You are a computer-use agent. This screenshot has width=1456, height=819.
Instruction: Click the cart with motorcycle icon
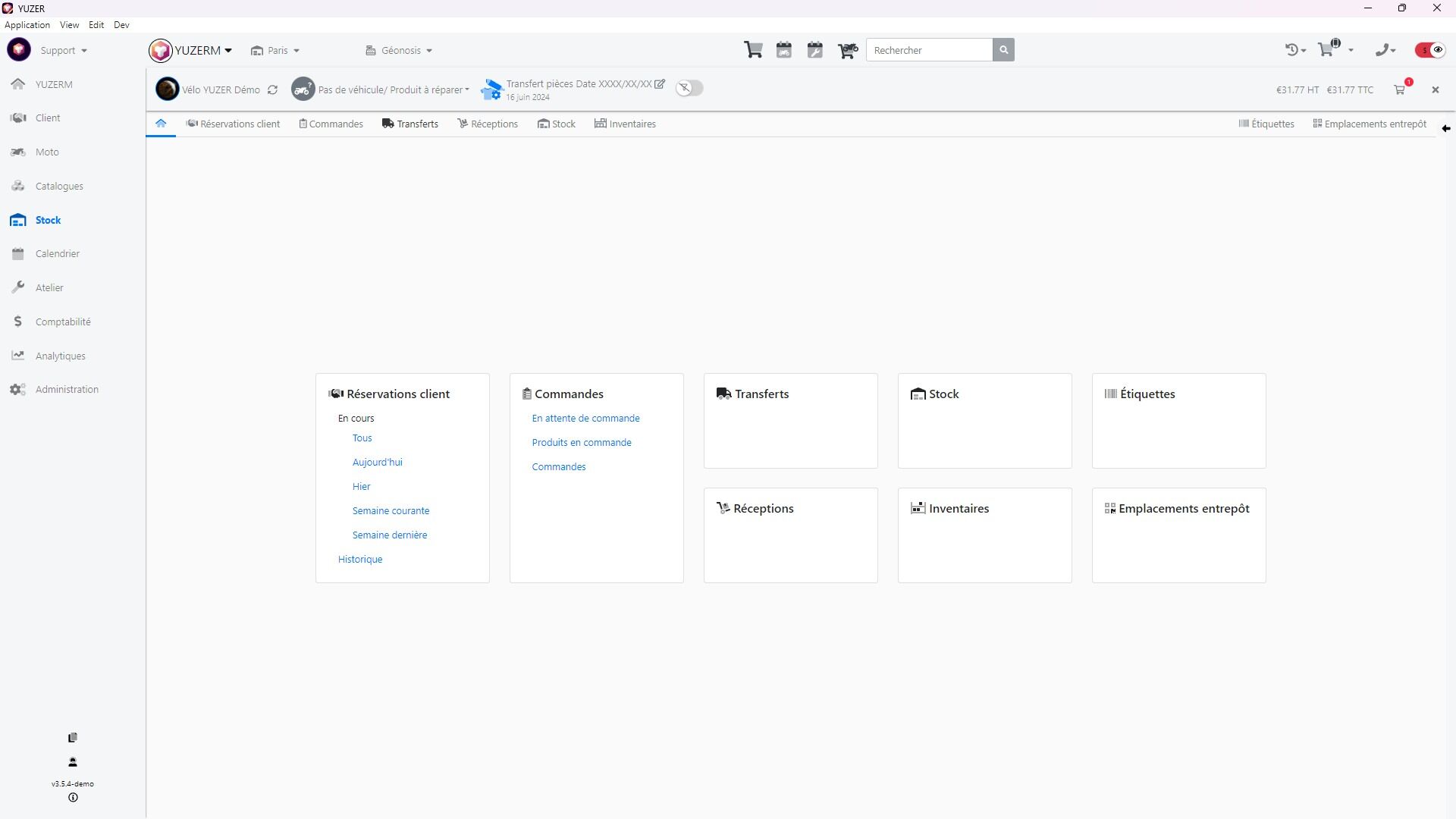tap(847, 50)
